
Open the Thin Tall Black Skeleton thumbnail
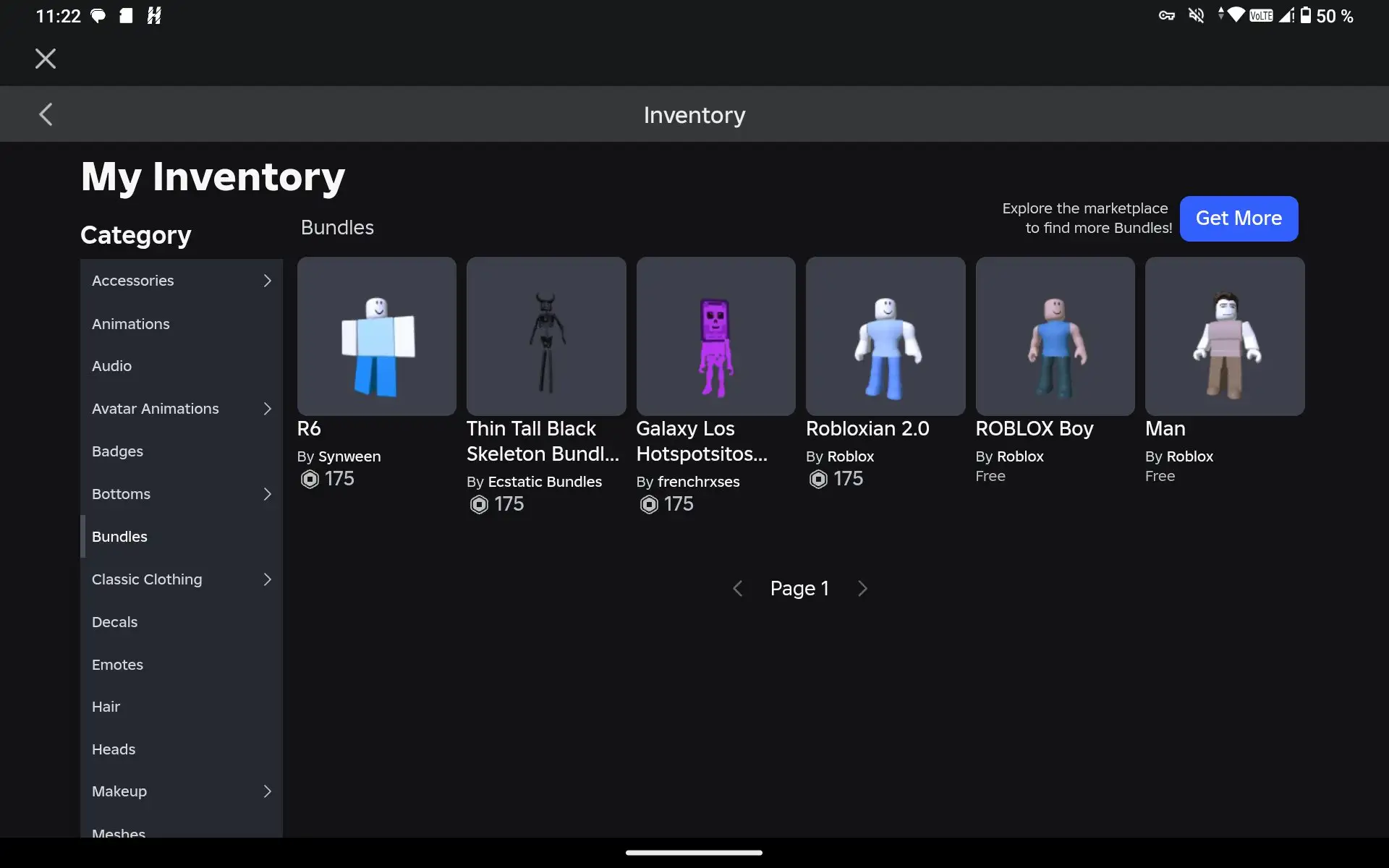tap(546, 336)
